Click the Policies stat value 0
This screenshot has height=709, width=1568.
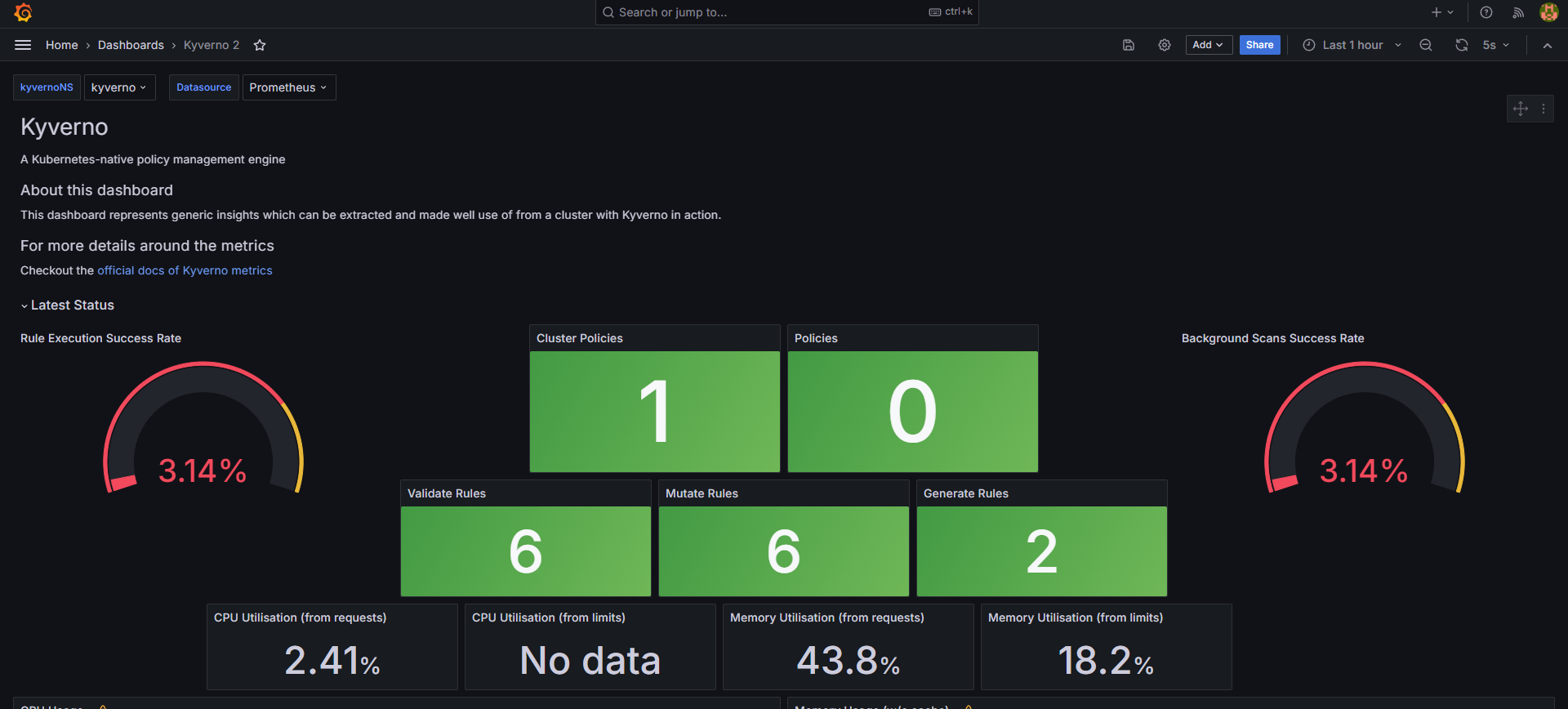(x=913, y=412)
